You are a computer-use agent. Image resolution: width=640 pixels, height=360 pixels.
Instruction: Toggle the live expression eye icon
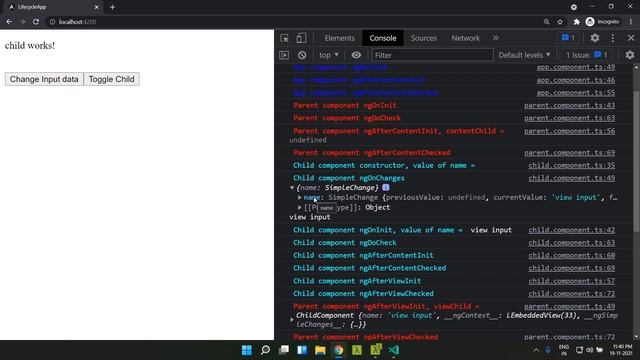pos(356,55)
